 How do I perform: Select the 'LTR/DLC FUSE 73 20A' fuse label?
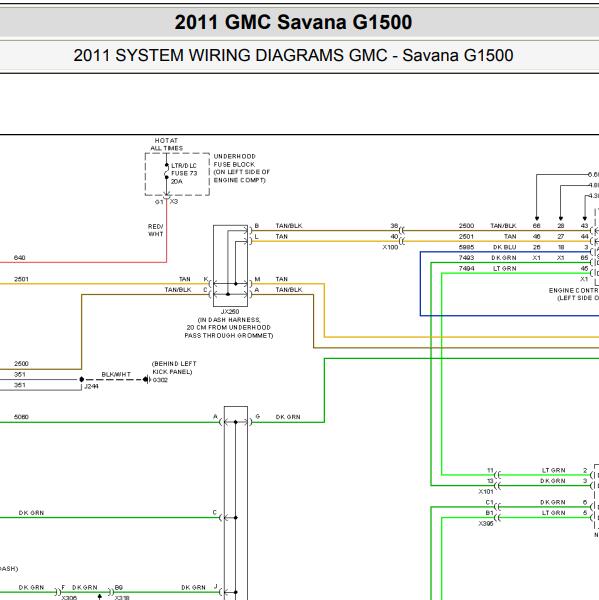(184, 173)
